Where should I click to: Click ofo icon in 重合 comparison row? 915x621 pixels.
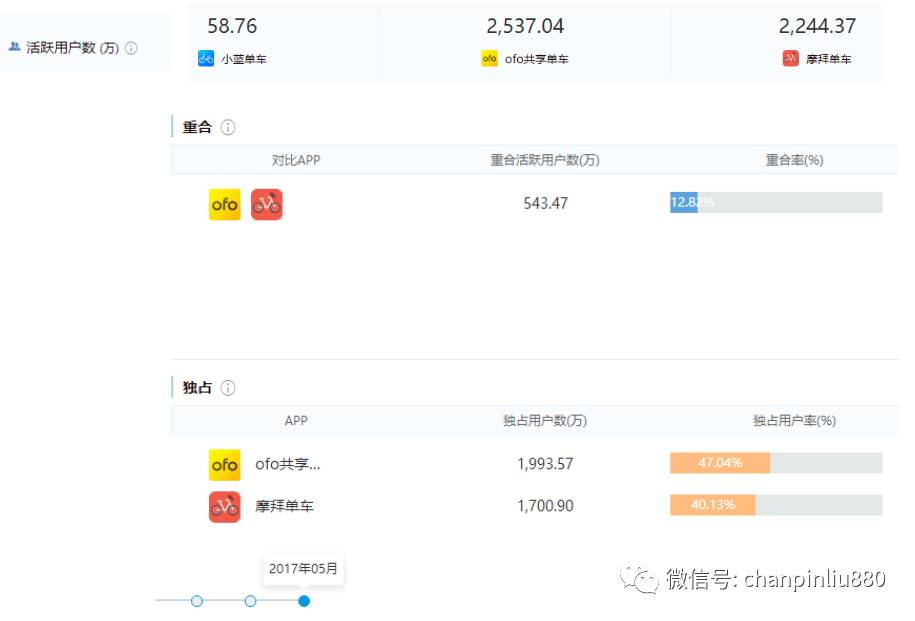225,204
